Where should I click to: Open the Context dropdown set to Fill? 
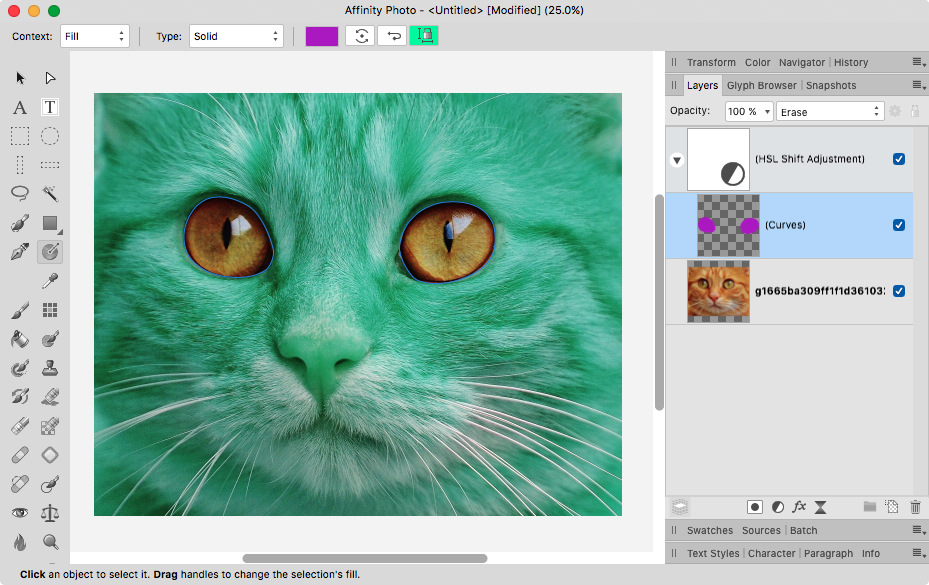click(95, 36)
